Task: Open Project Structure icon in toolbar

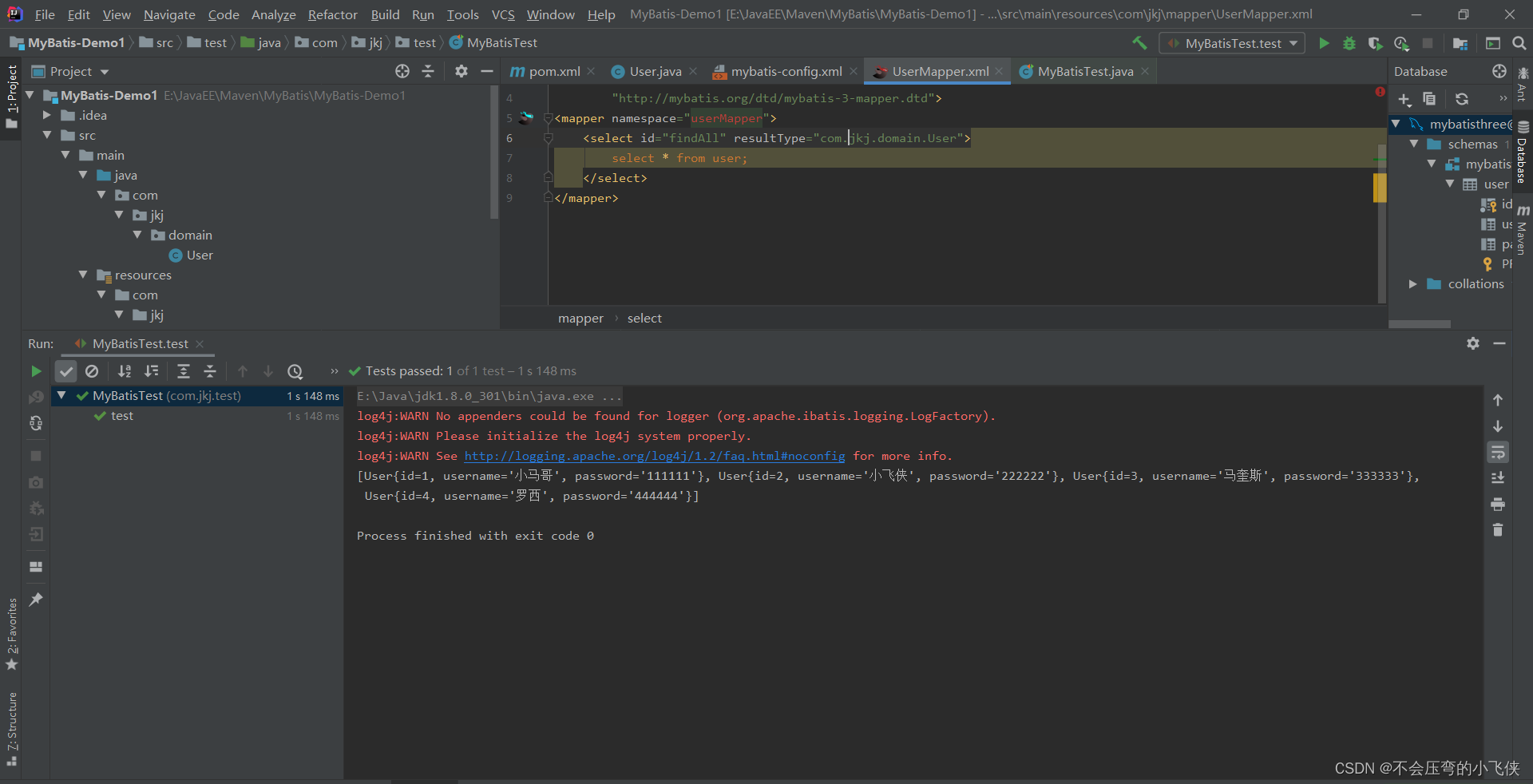Action: (1460, 43)
